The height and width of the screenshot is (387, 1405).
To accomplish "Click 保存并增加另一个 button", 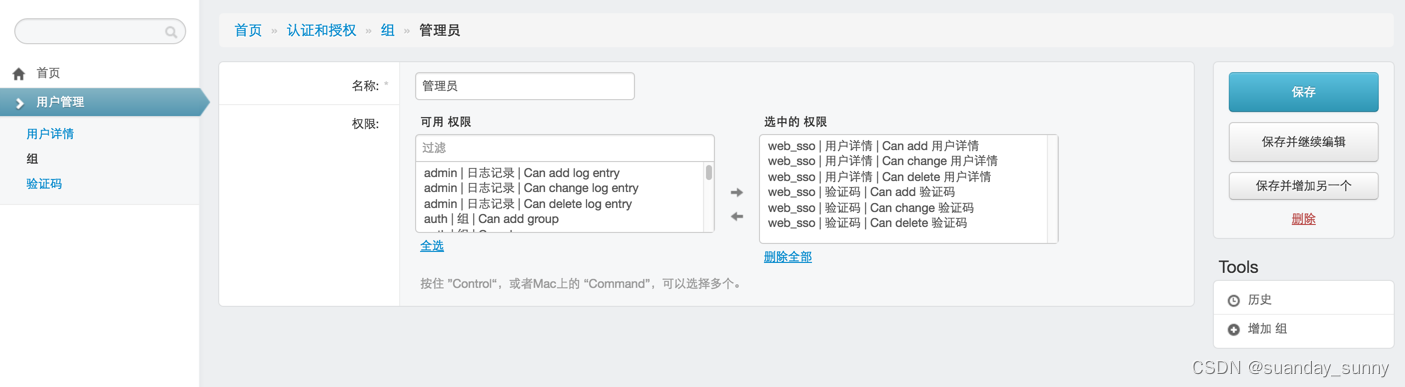I will [x=1303, y=186].
